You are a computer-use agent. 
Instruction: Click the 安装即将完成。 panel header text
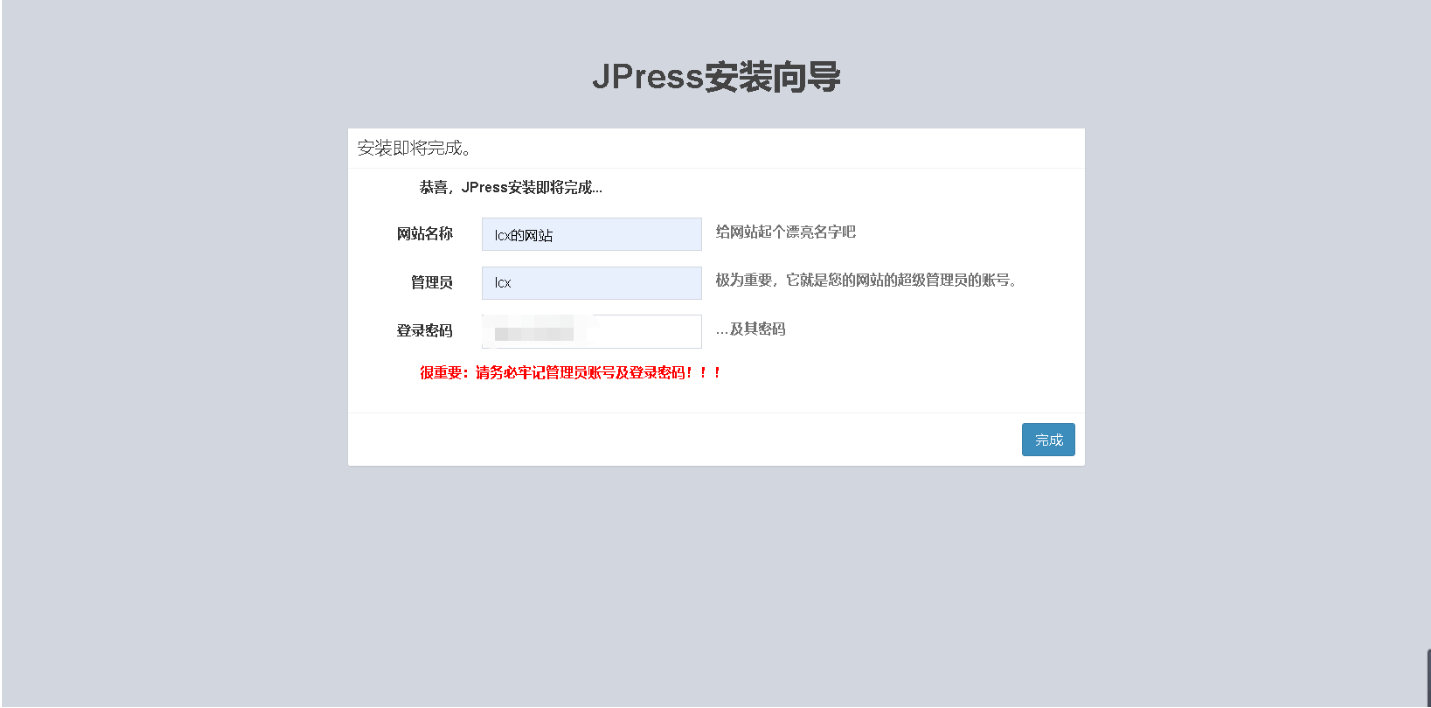tap(415, 149)
